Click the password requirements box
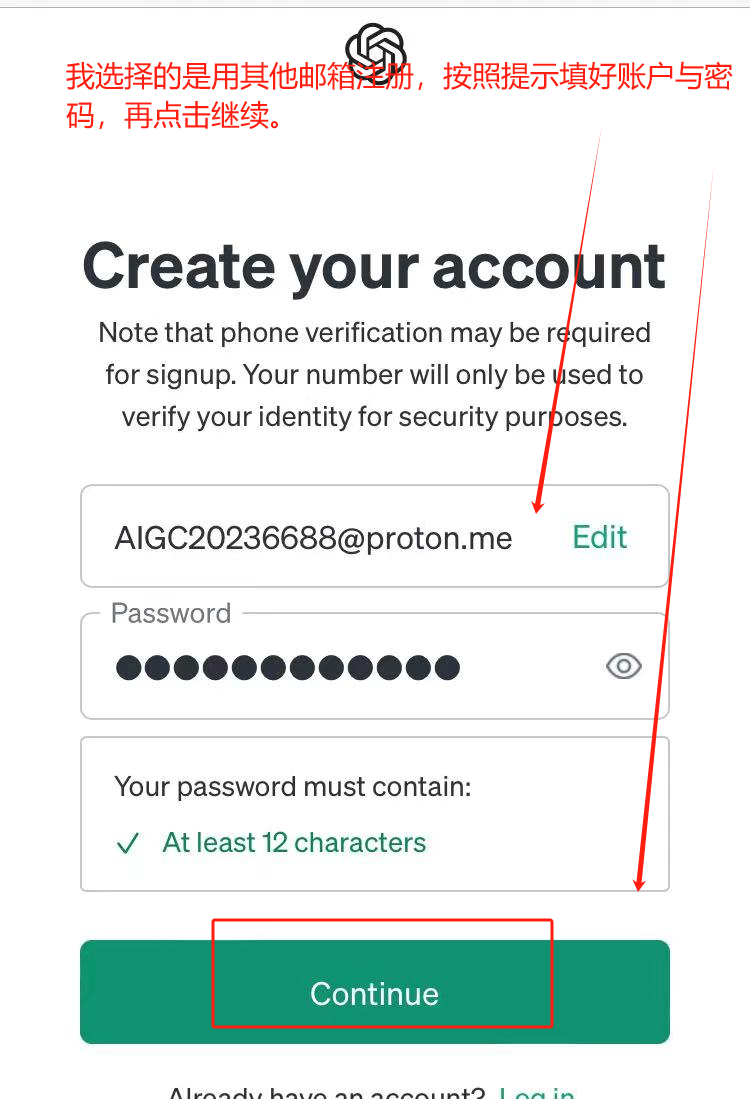 click(x=375, y=814)
